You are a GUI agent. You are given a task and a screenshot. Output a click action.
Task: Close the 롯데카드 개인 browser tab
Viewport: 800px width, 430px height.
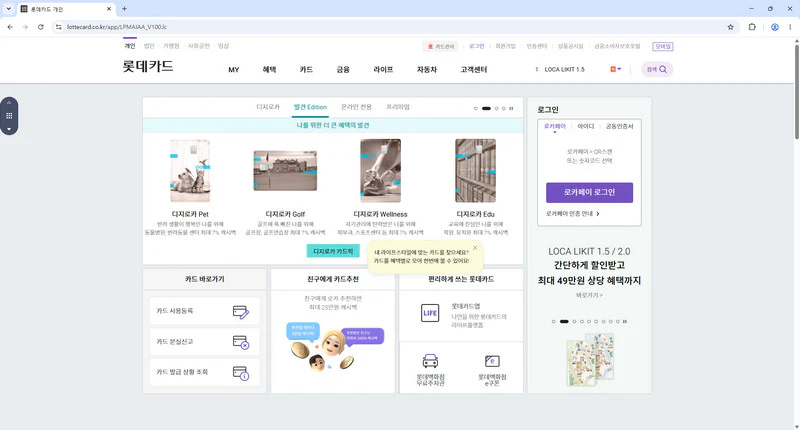tap(109, 9)
